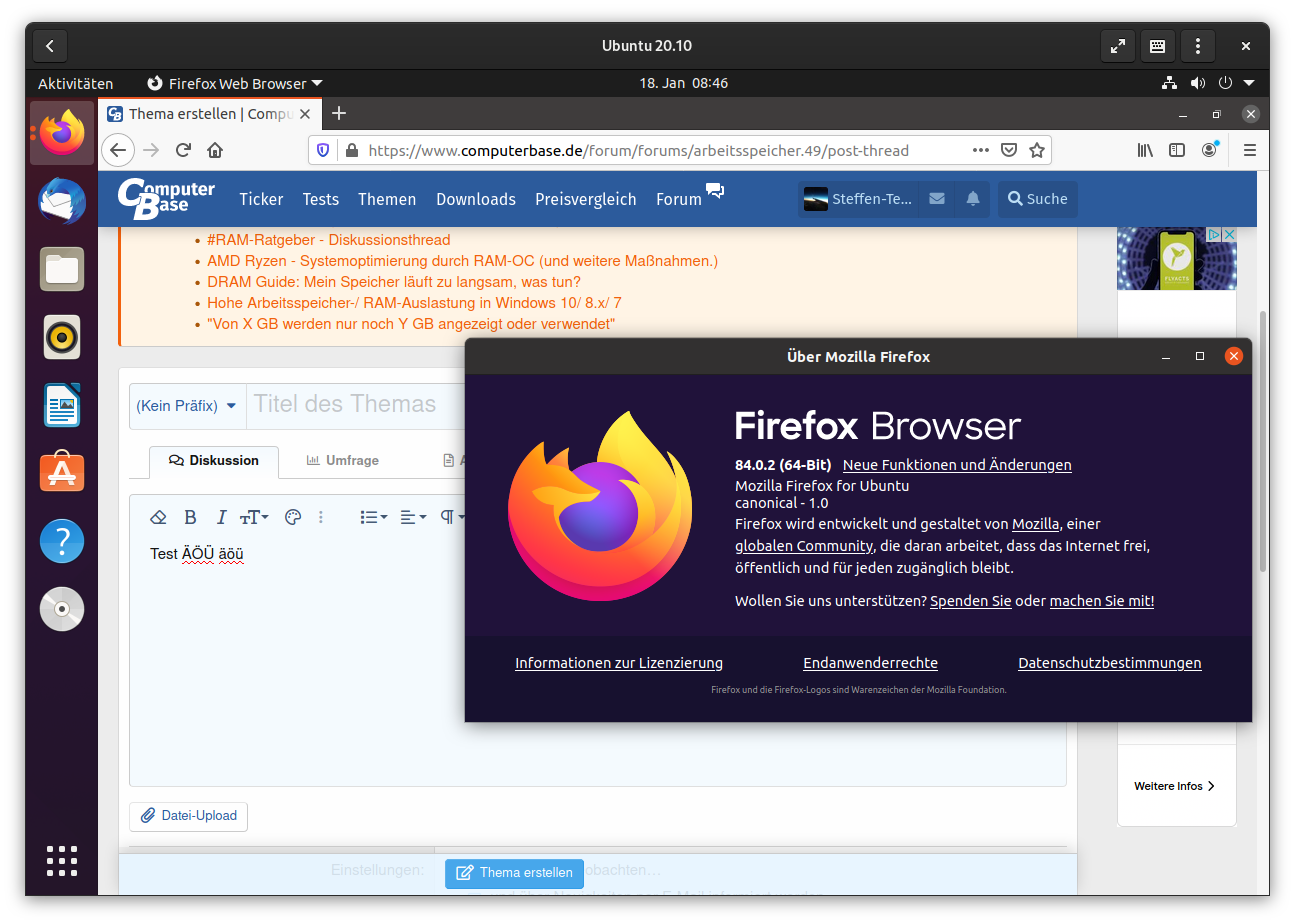The width and height of the screenshot is (1295, 924).
Task: Open more editor options vertical dots
Action: coord(321,517)
